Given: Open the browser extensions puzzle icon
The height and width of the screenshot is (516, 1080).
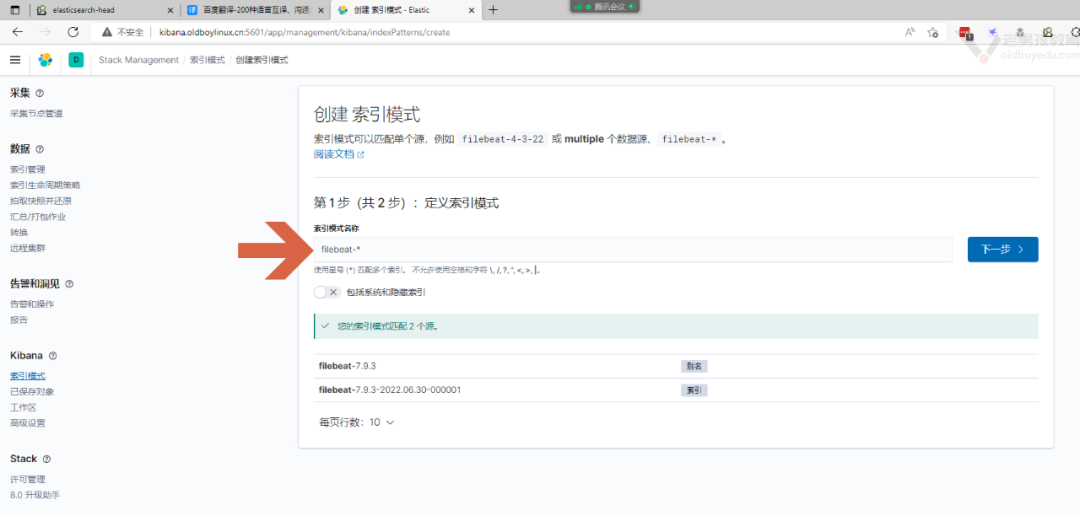Looking at the screenshot, I should 1074,32.
